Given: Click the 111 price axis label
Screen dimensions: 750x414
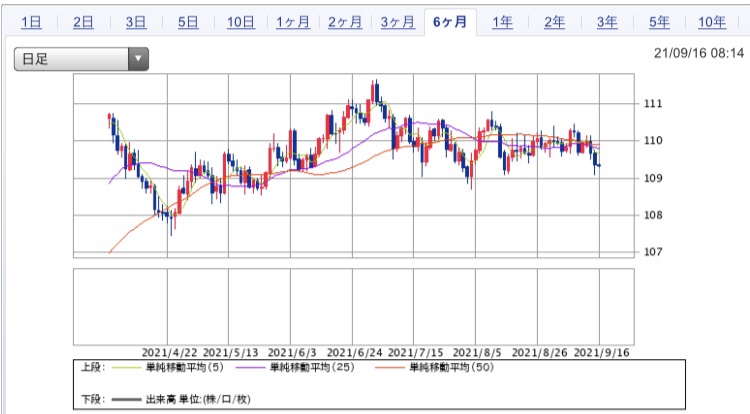Looking at the screenshot, I should tap(653, 103).
